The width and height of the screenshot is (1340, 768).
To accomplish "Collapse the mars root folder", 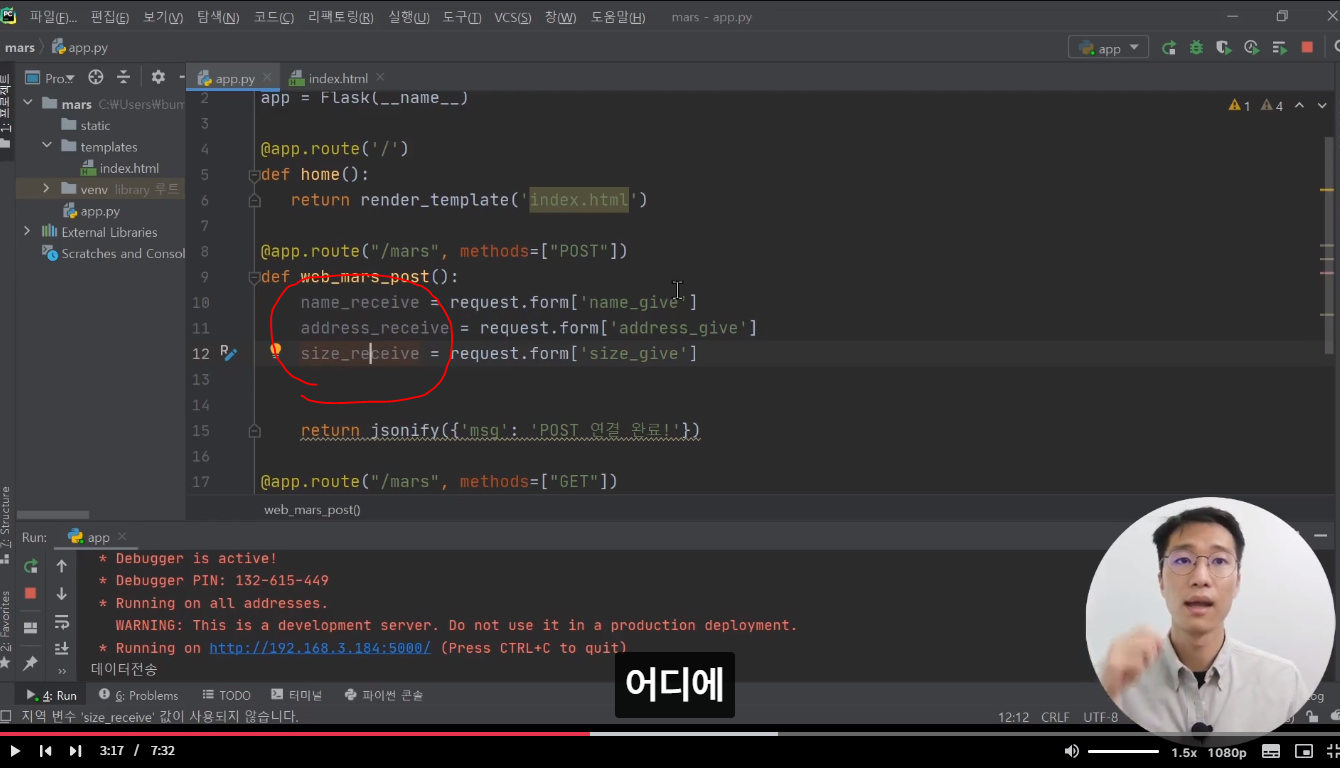I will coord(27,104).
